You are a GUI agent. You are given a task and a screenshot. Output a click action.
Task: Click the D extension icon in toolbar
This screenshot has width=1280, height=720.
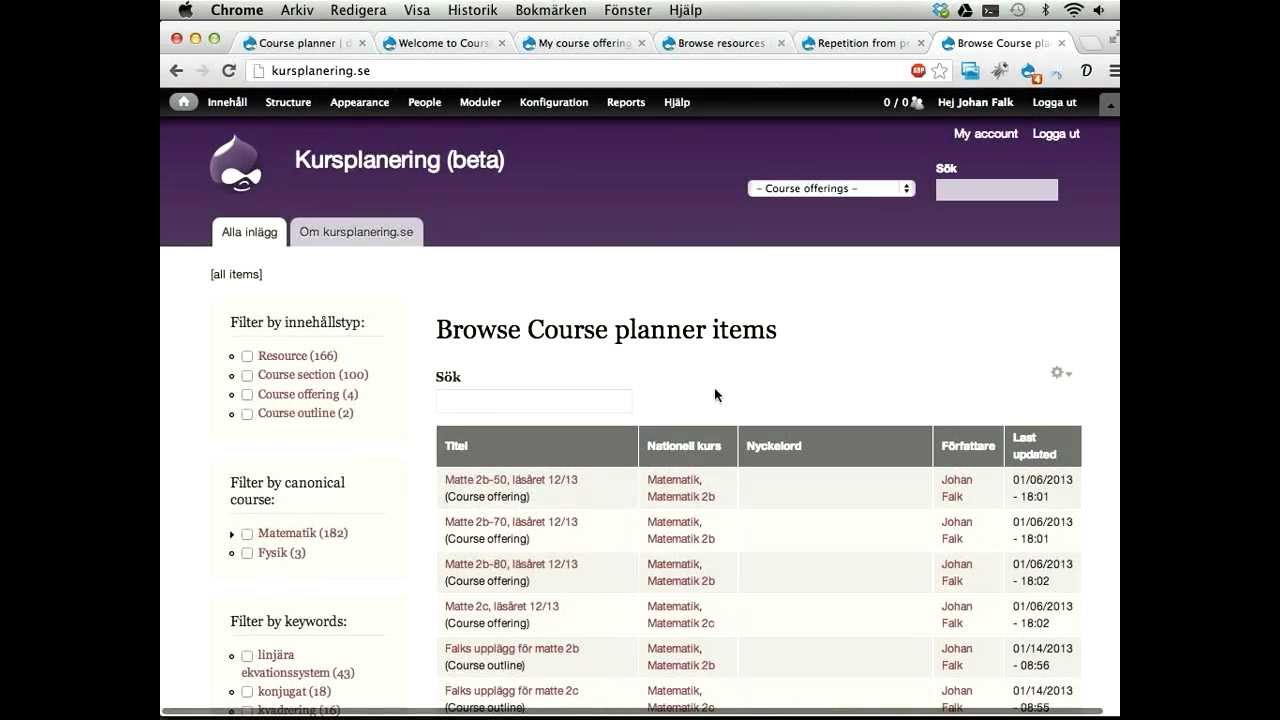(x=1086, y=71)
